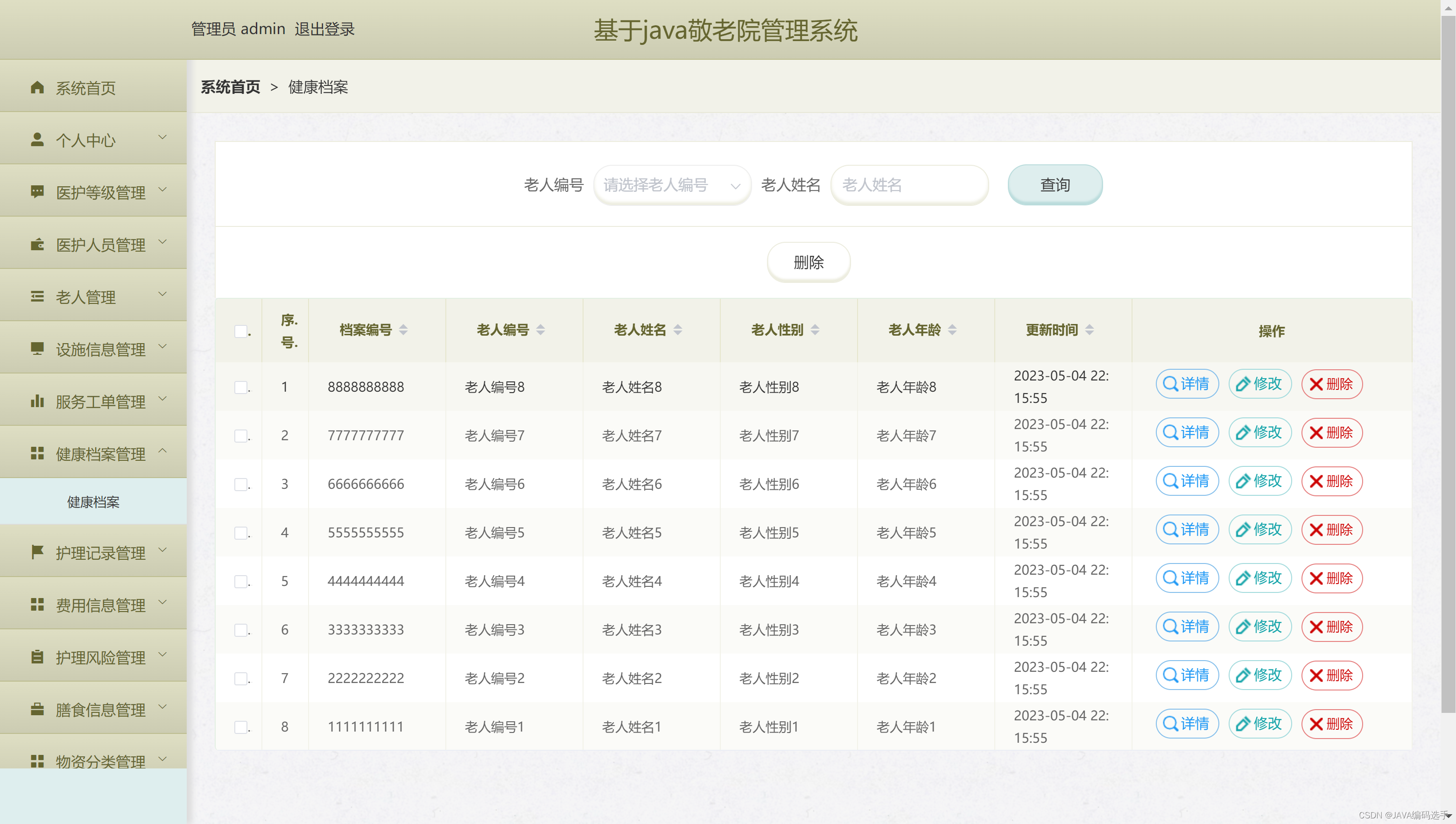
Task: Open the 老人编号 dropdown selector
Action: [672, 185]
